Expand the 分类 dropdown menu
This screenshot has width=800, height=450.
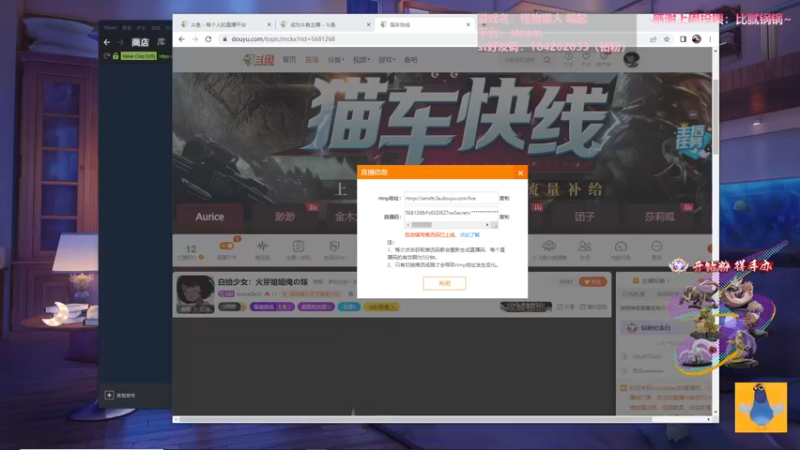click(335, 60)
